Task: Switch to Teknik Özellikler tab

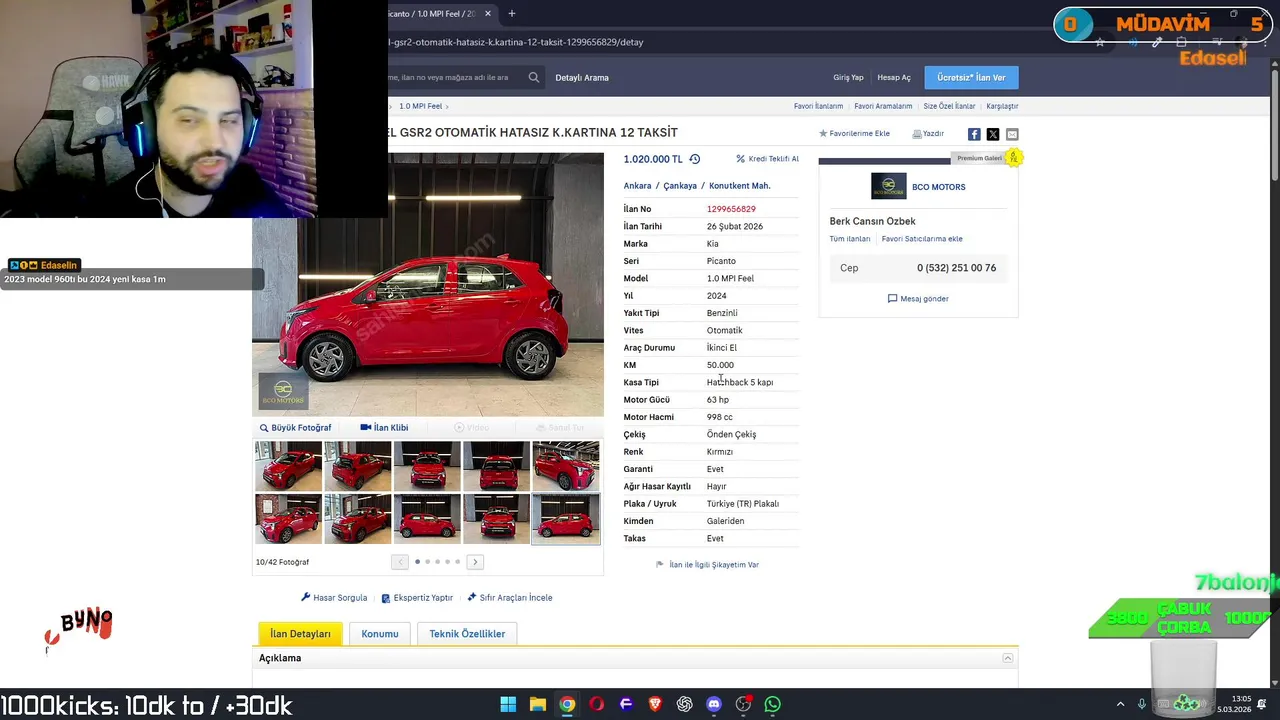Action: tap(467, 634)
